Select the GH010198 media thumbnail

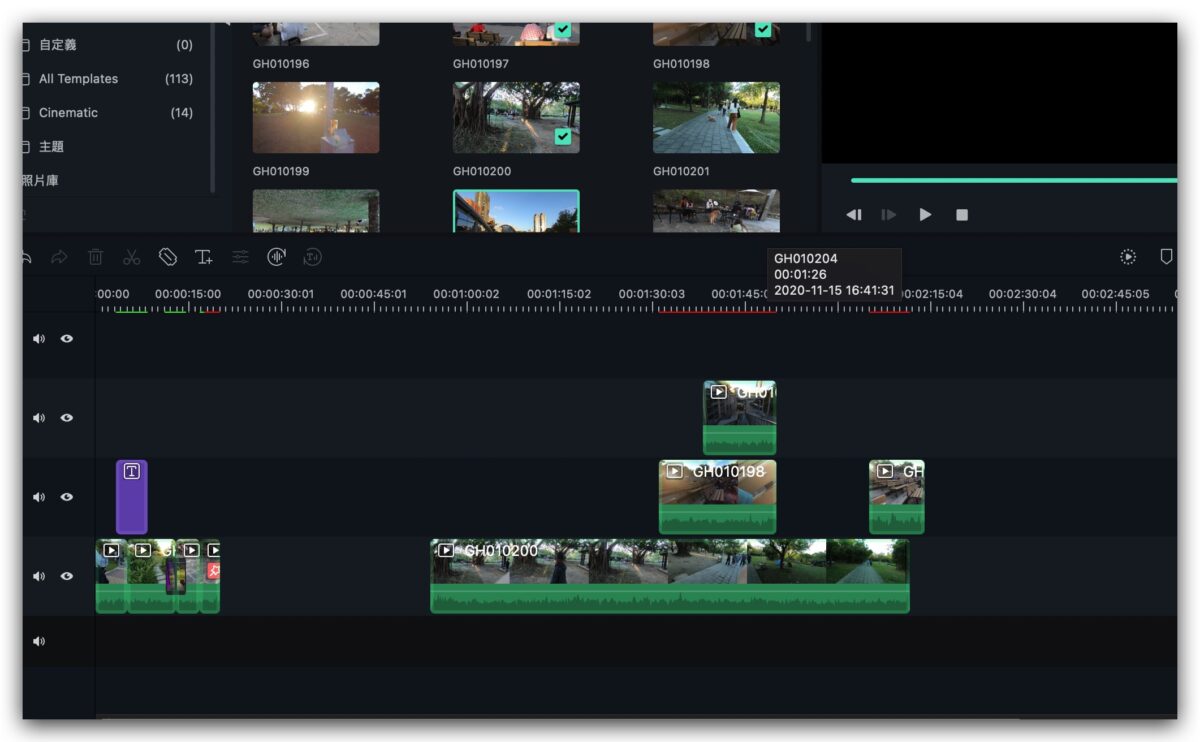(716, 34)
